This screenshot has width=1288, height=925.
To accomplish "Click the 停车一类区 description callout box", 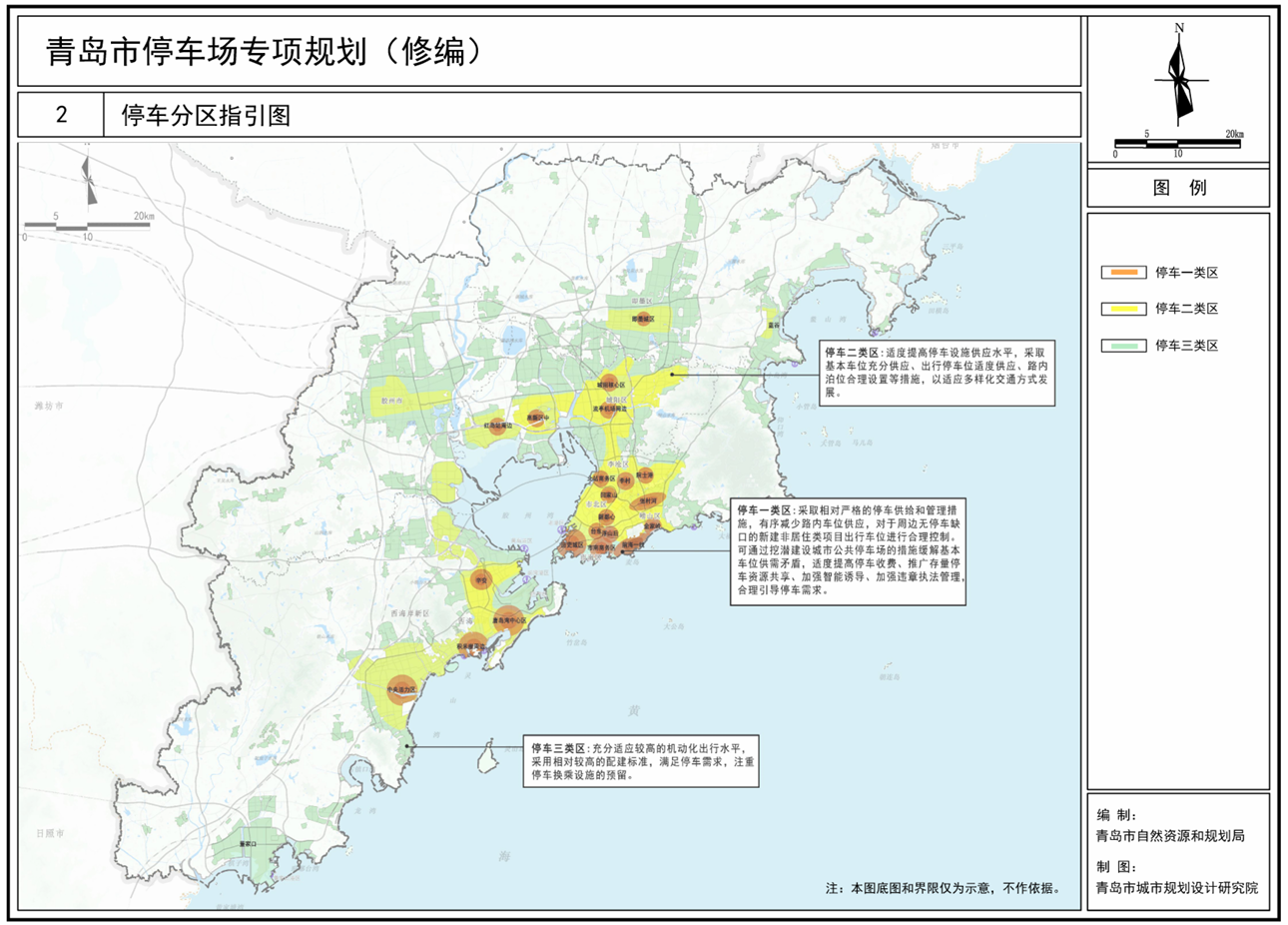I will click(x=848, y=549).
